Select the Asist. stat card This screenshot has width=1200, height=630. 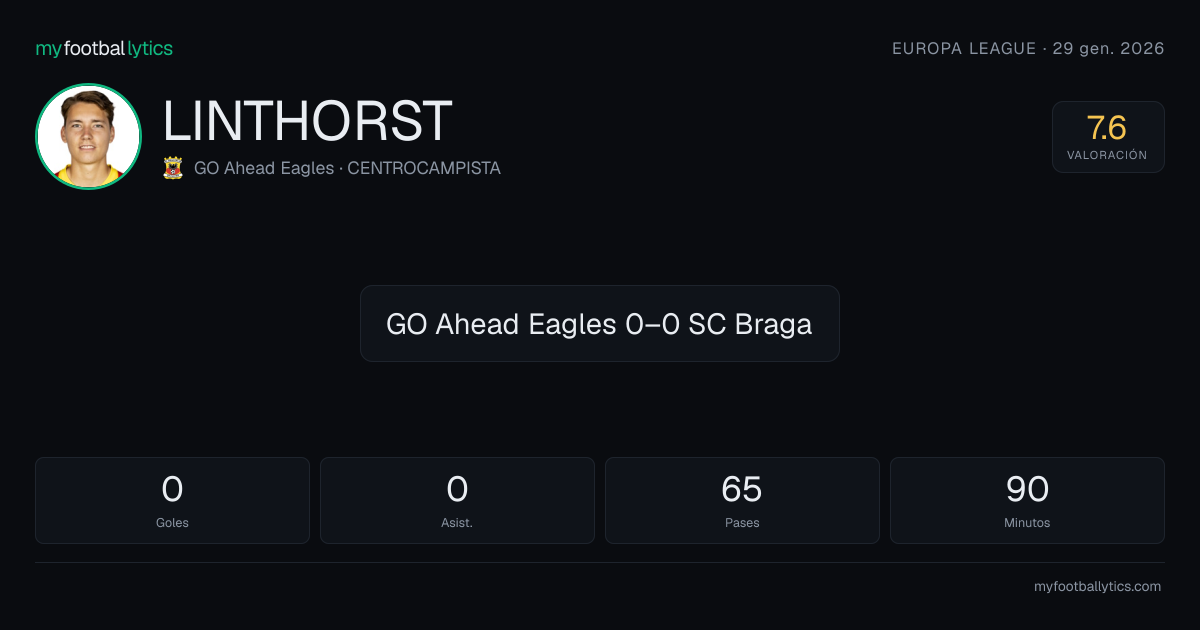tap(457, 500)
